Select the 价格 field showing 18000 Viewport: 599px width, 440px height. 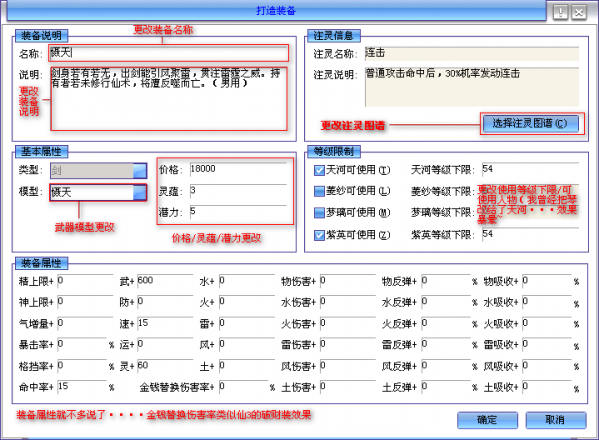tap(238, 169)
